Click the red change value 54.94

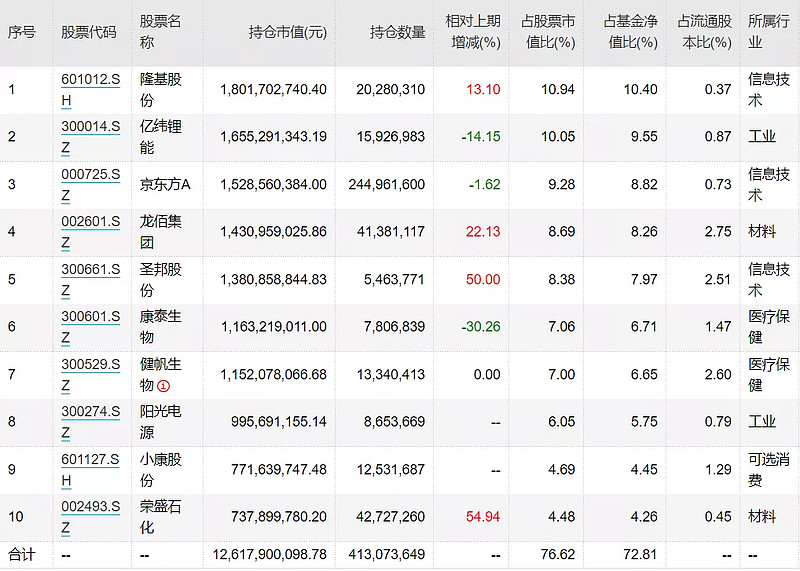pos(483,516)
